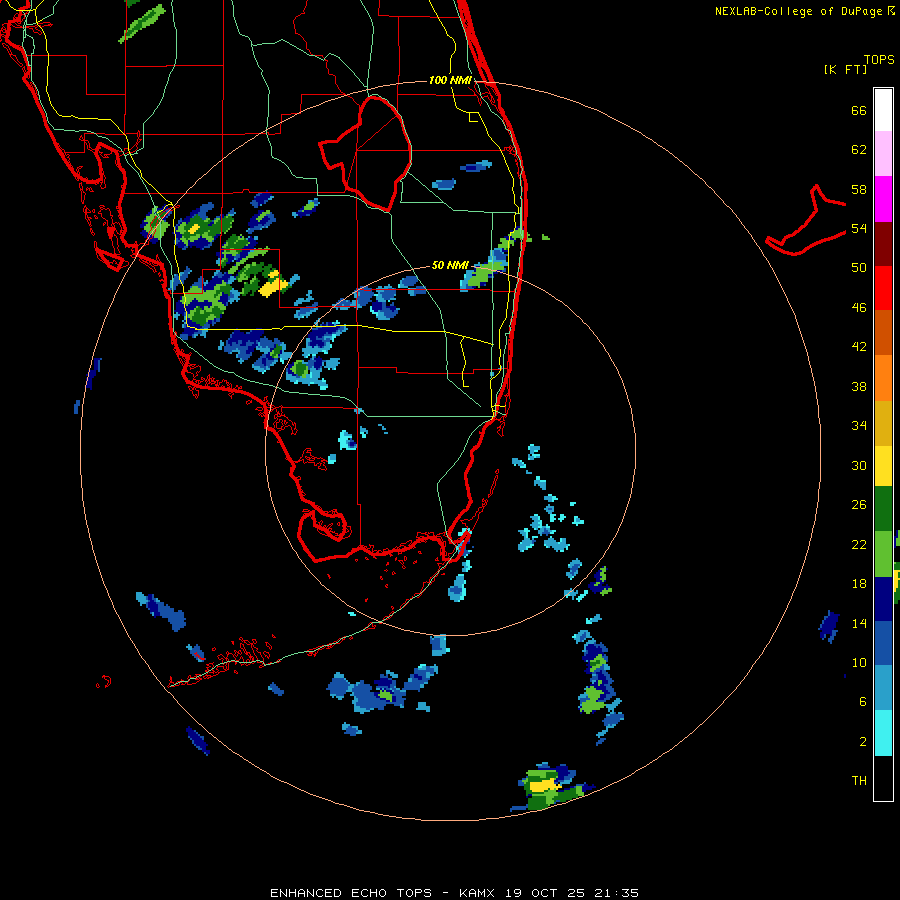The height and width of the screenshot is (900, 900).
Task: Select the medium blue legend swatch
Action: click(x=883, y=643)
